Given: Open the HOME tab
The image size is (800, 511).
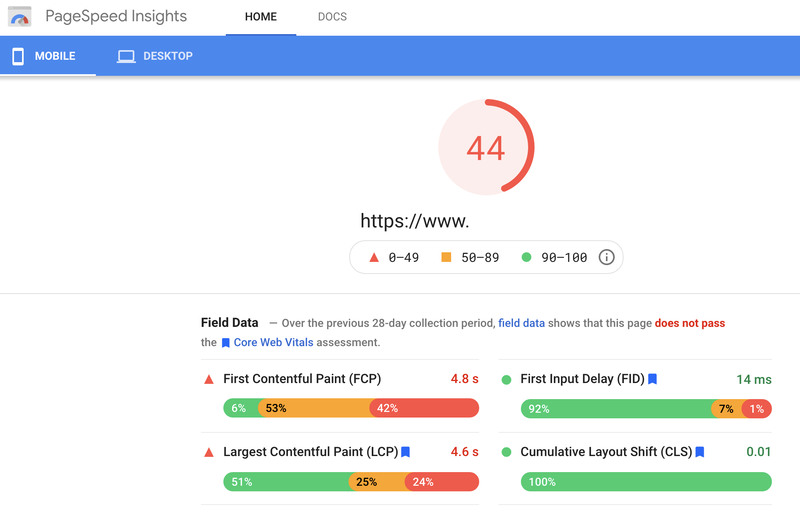Looking at the screenshot, I should pyautogui.click(x=261, y=17).
